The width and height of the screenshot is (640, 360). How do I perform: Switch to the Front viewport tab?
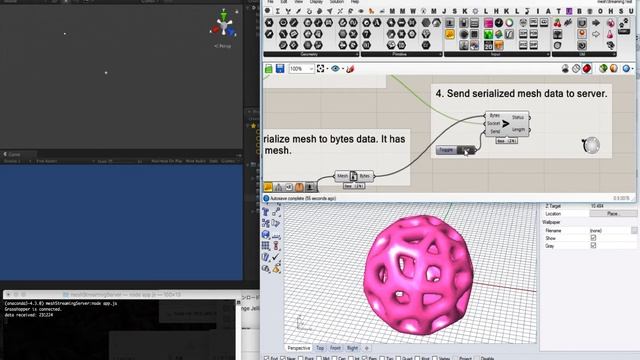(x=335, y=348)
